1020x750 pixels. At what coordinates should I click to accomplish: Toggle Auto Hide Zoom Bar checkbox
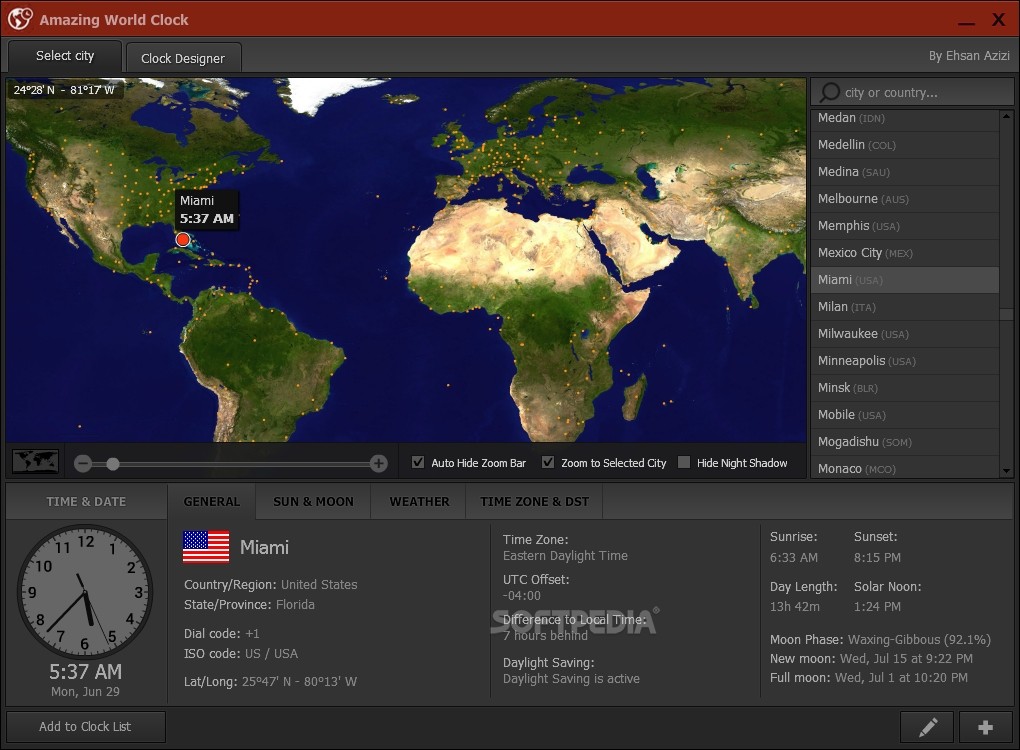click(x=418, y=462)
